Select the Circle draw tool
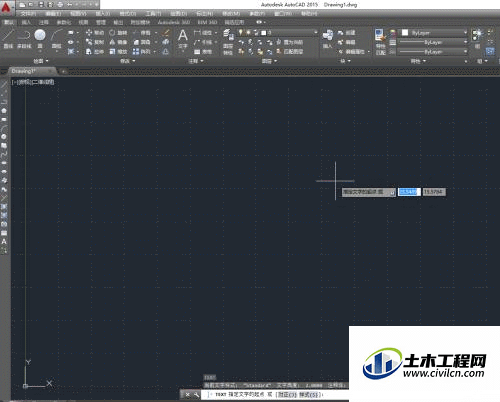 tap(40, 39)
